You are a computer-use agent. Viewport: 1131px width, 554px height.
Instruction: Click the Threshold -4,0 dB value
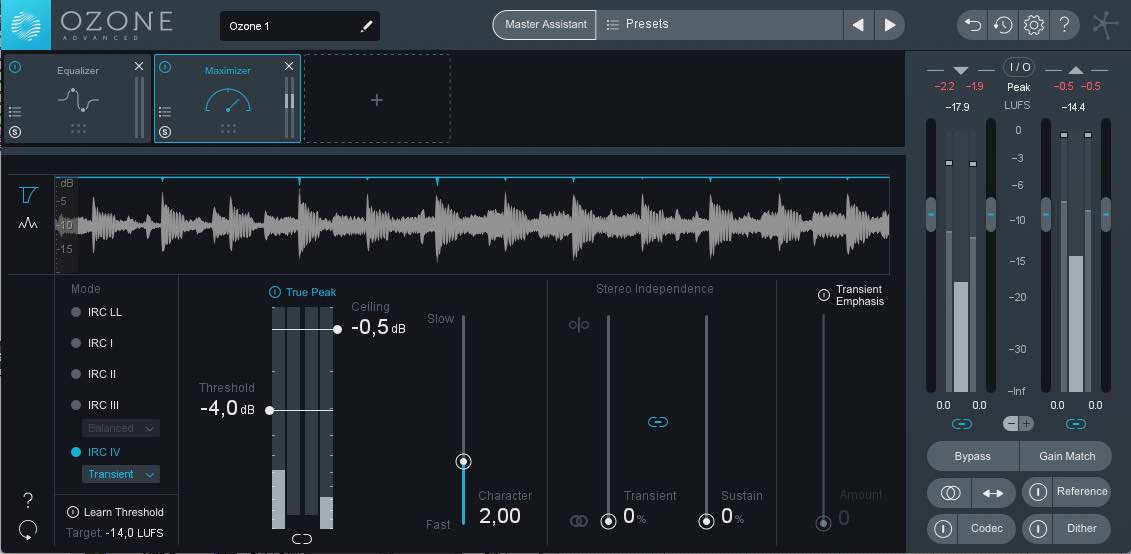pyautogui.click(x=226, y=408)
